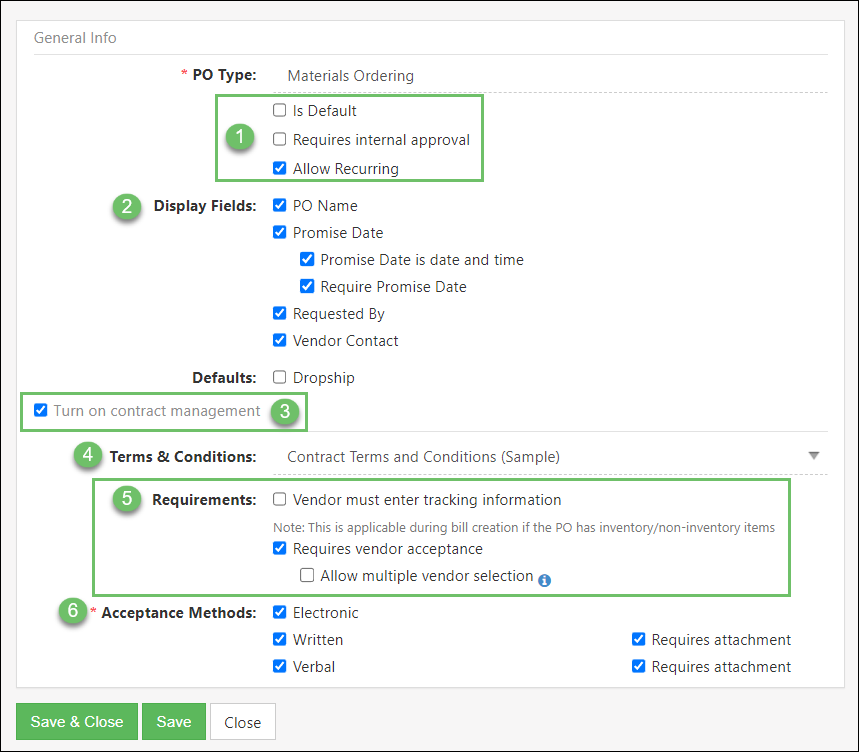Check Vendor must enter tracking information
This screenshot has width=859, height=752.
point(279,500)
